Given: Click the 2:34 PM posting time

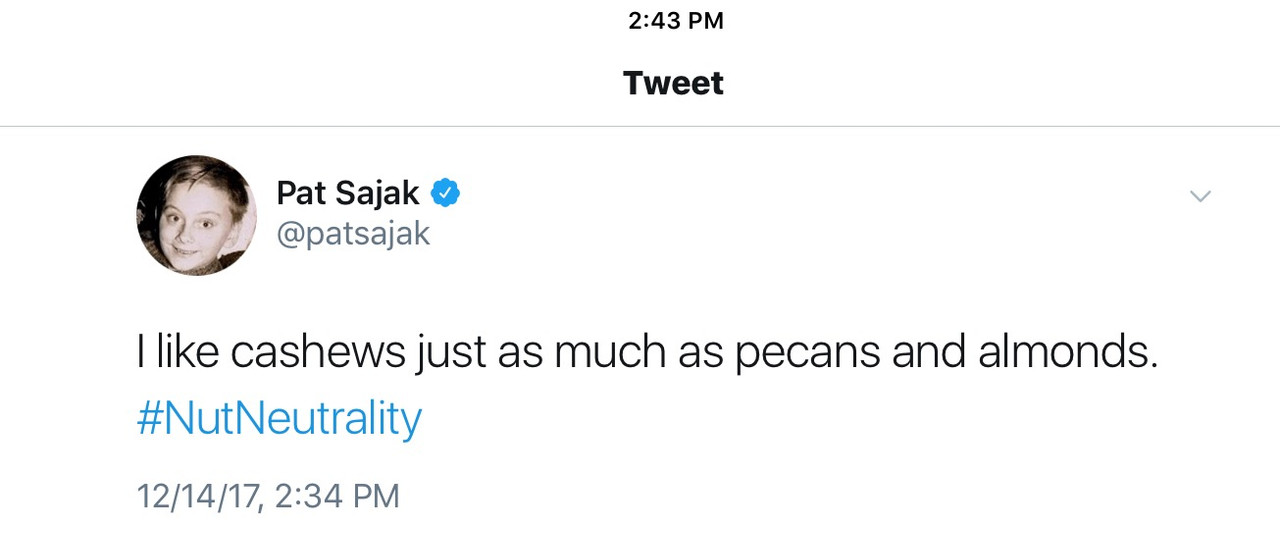Looking at the screenshot, I should 336,496.
